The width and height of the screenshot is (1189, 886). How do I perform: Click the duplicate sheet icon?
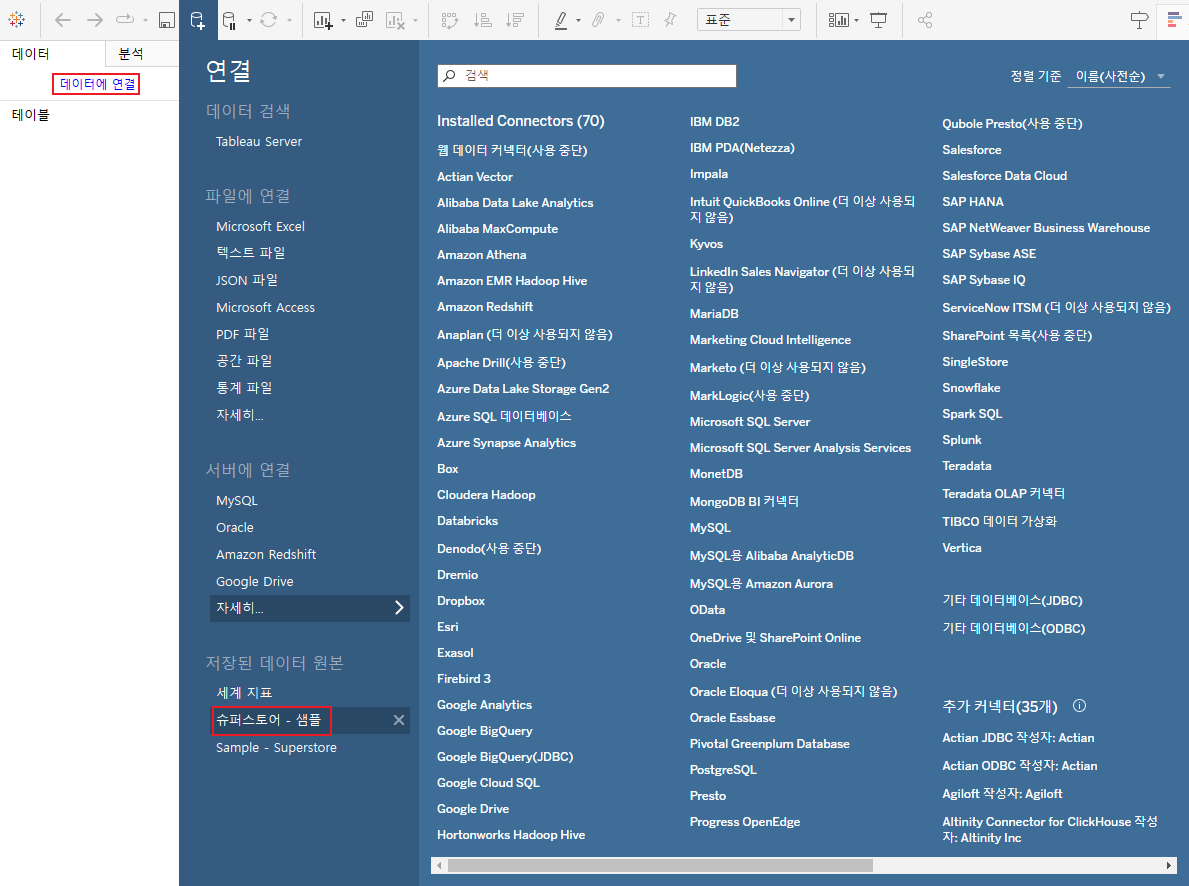pyautogui.click(x=364, y=20)
